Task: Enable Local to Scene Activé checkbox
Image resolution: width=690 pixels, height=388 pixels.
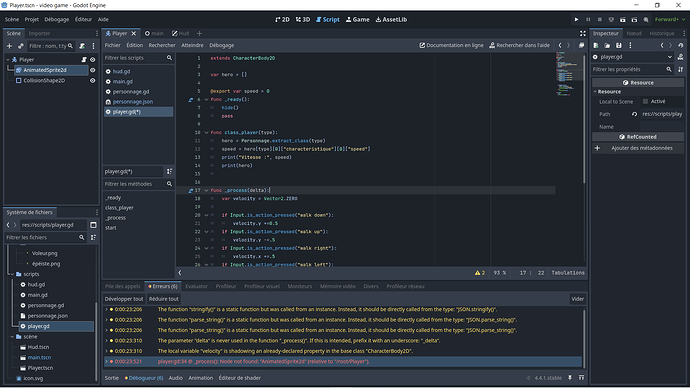Action: (645, 102)
